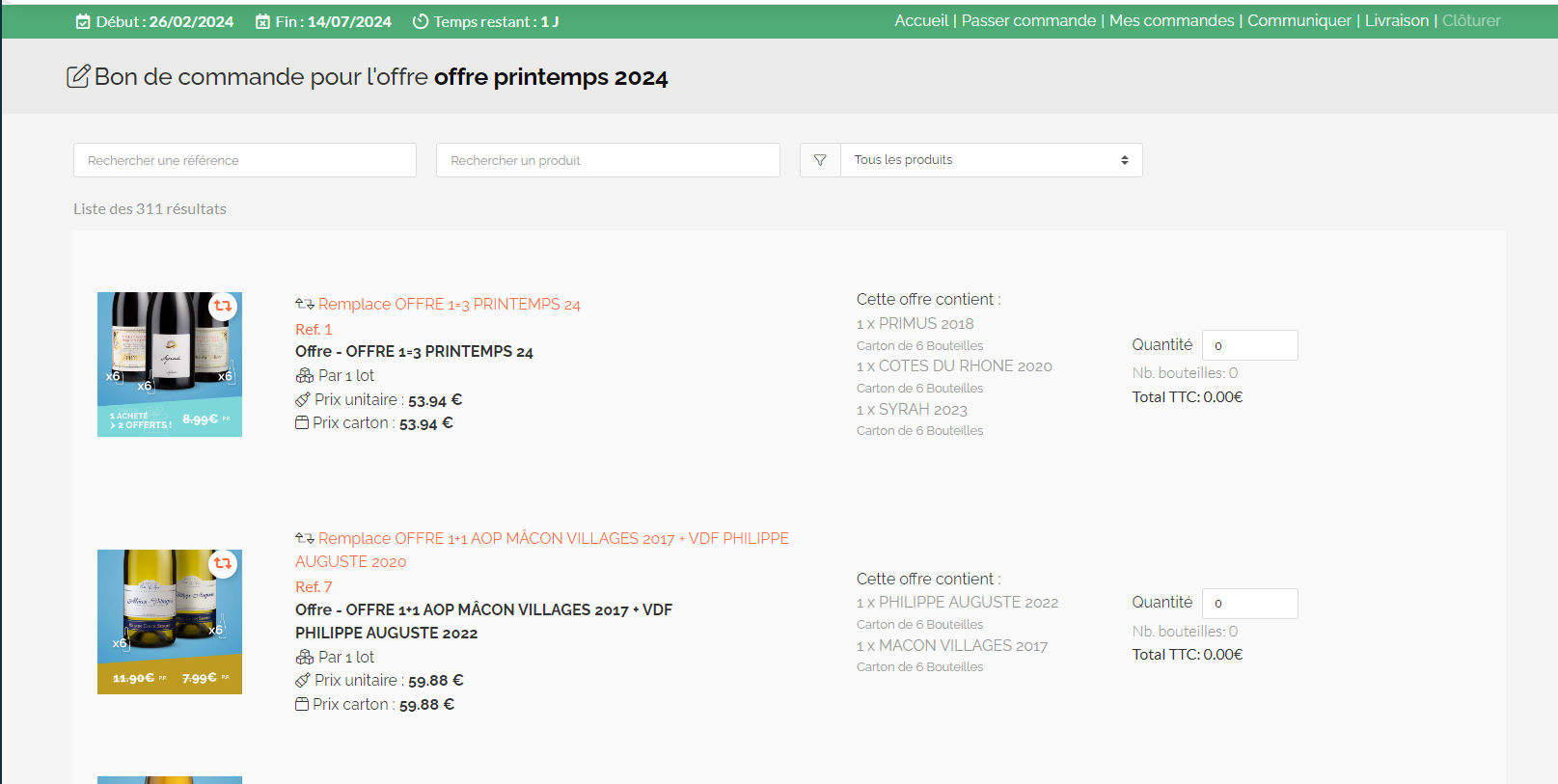Viewport: 1558px width, 784px height.
Task: Click the swap badge on Mâcon Villages image
Action: tap(223, 563)
